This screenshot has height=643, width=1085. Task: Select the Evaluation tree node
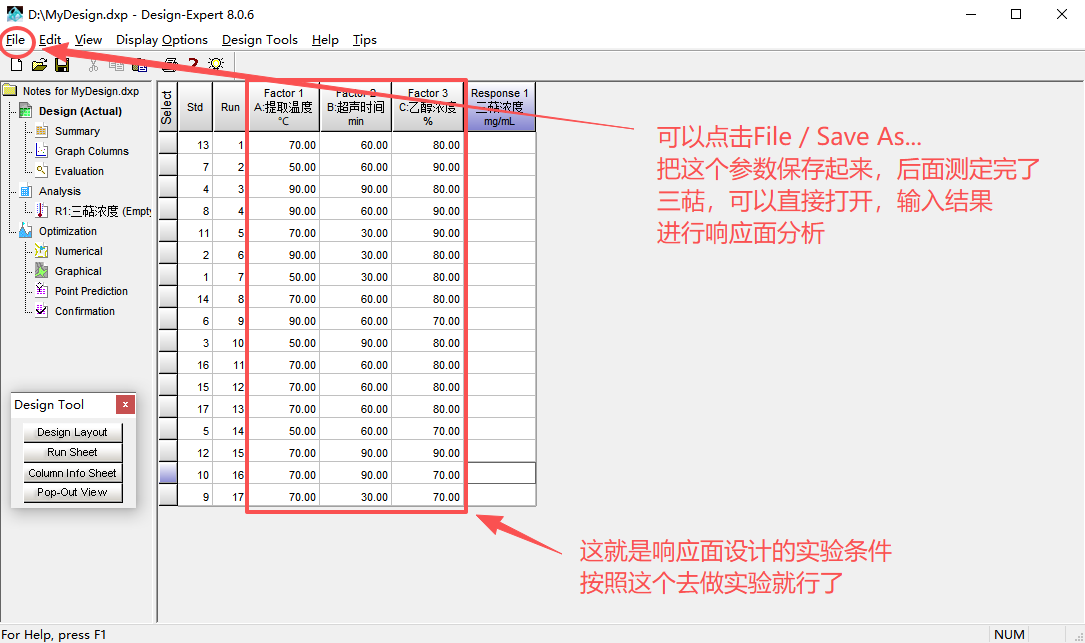[x=79, y=171]
